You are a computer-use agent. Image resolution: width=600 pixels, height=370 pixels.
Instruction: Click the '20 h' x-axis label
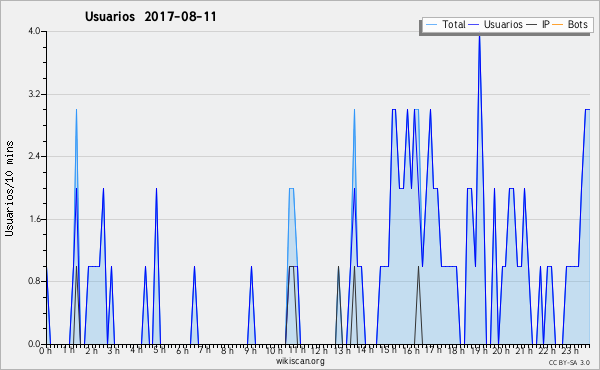[x=501, y=350]
